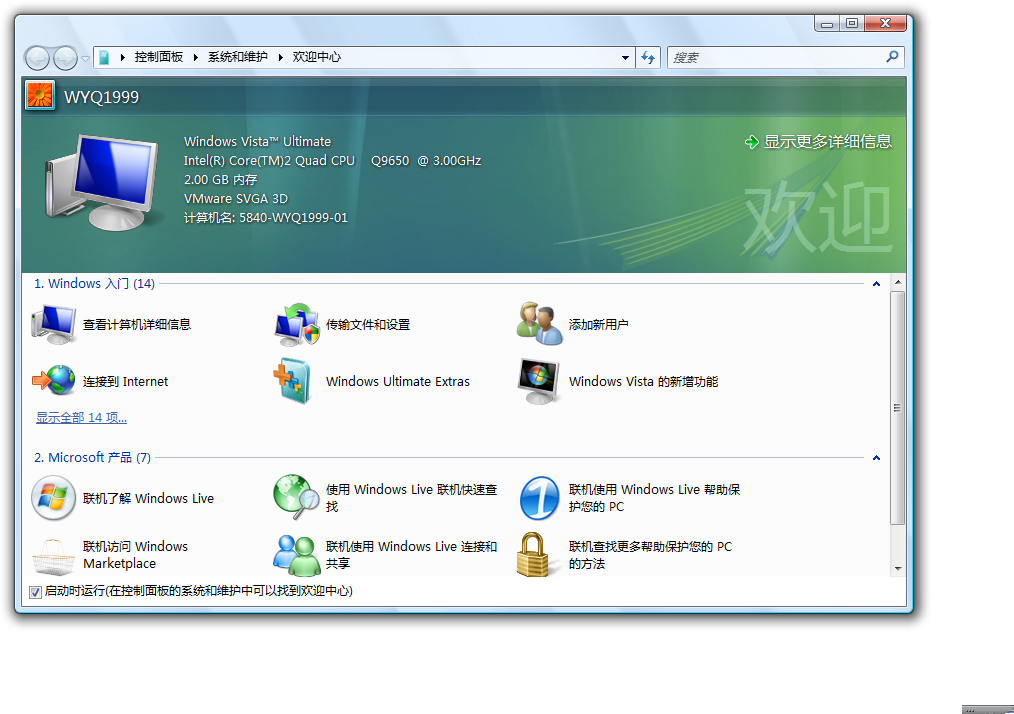Click 联机了解 Windows Live label
Viewport: 1014px width, 714px height.
point(148,499)
